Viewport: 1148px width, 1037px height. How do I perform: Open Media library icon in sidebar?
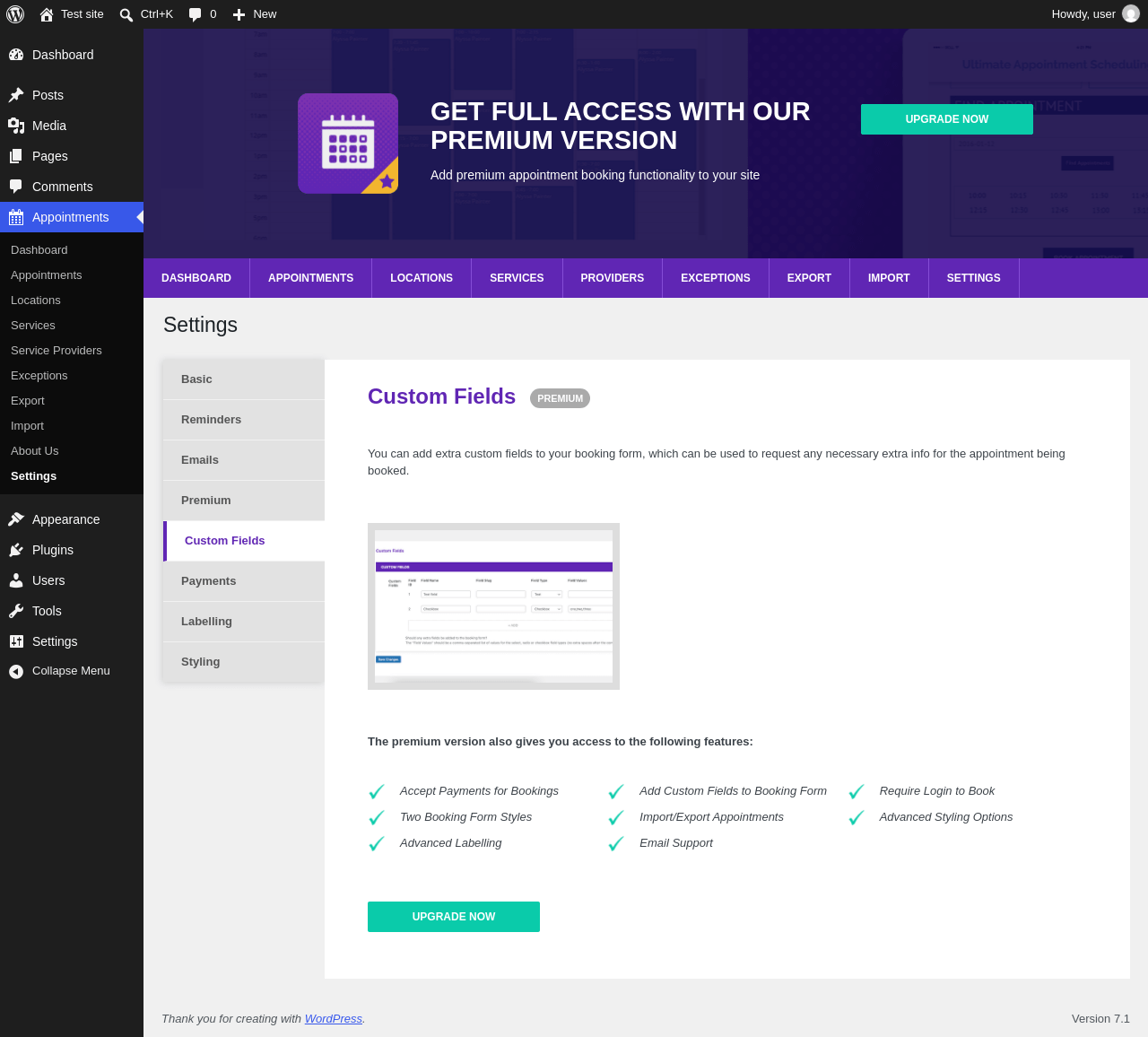16,126
